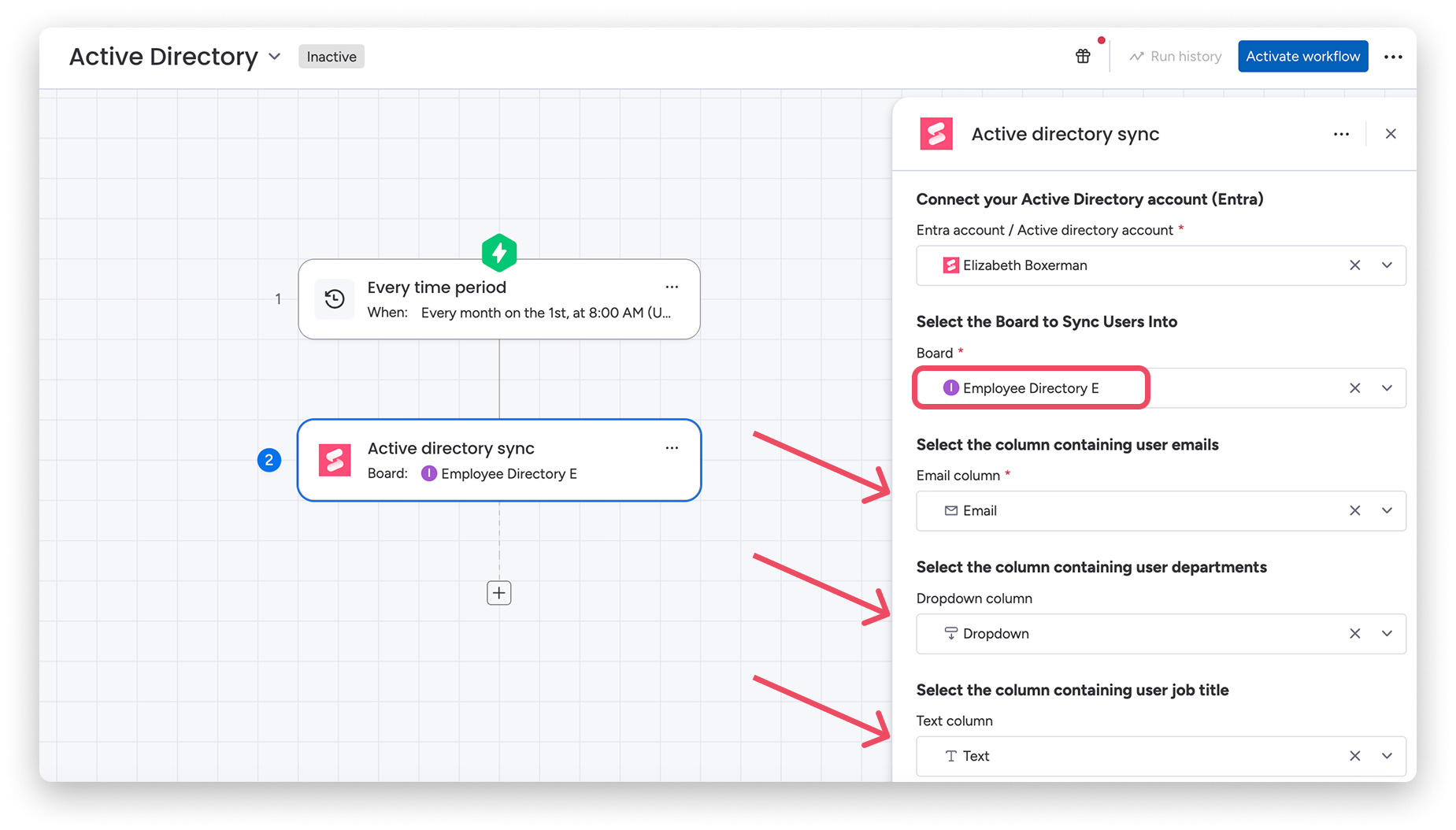Click the Active directory sync panel header logo
The height and width of the screenshot is (830, 1456).
[x=936, y=134]
